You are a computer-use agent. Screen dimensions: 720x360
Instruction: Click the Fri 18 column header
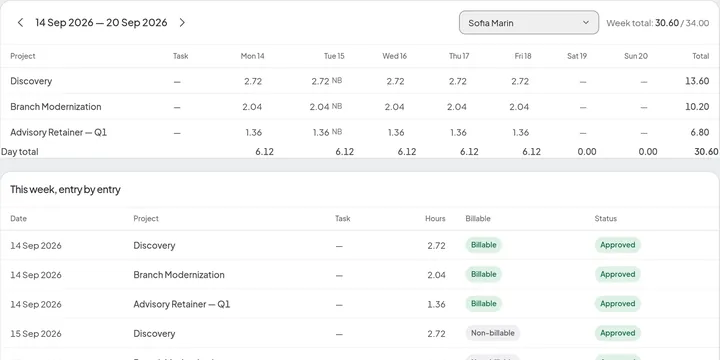pos(523,56)
